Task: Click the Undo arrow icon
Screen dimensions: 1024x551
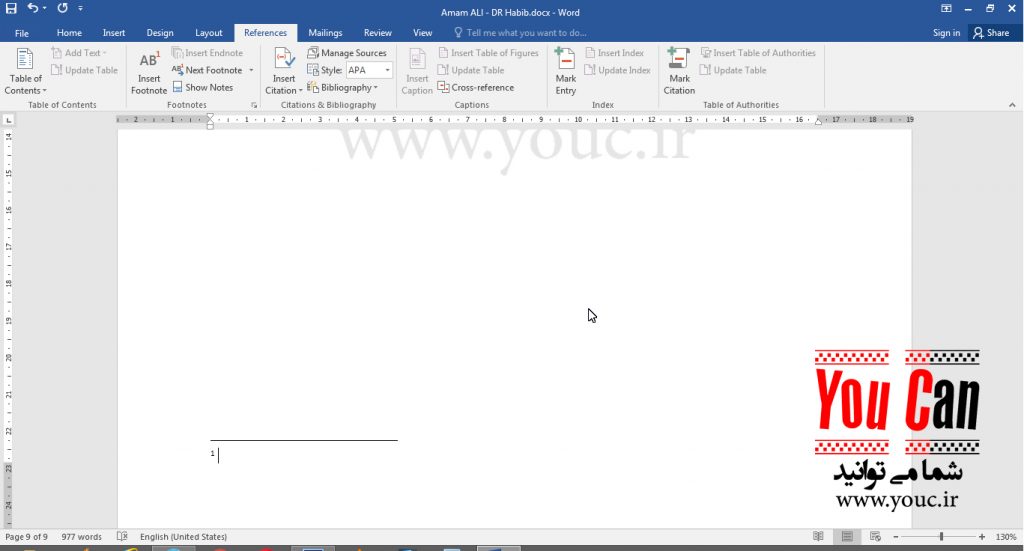Action: [x=33, y=8]
